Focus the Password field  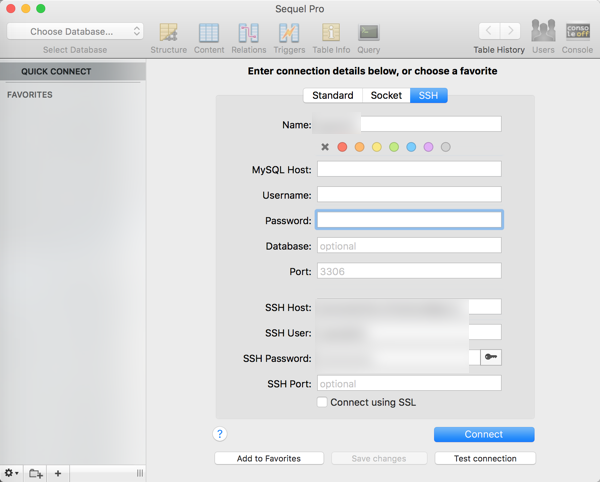(x=409, y=220)
